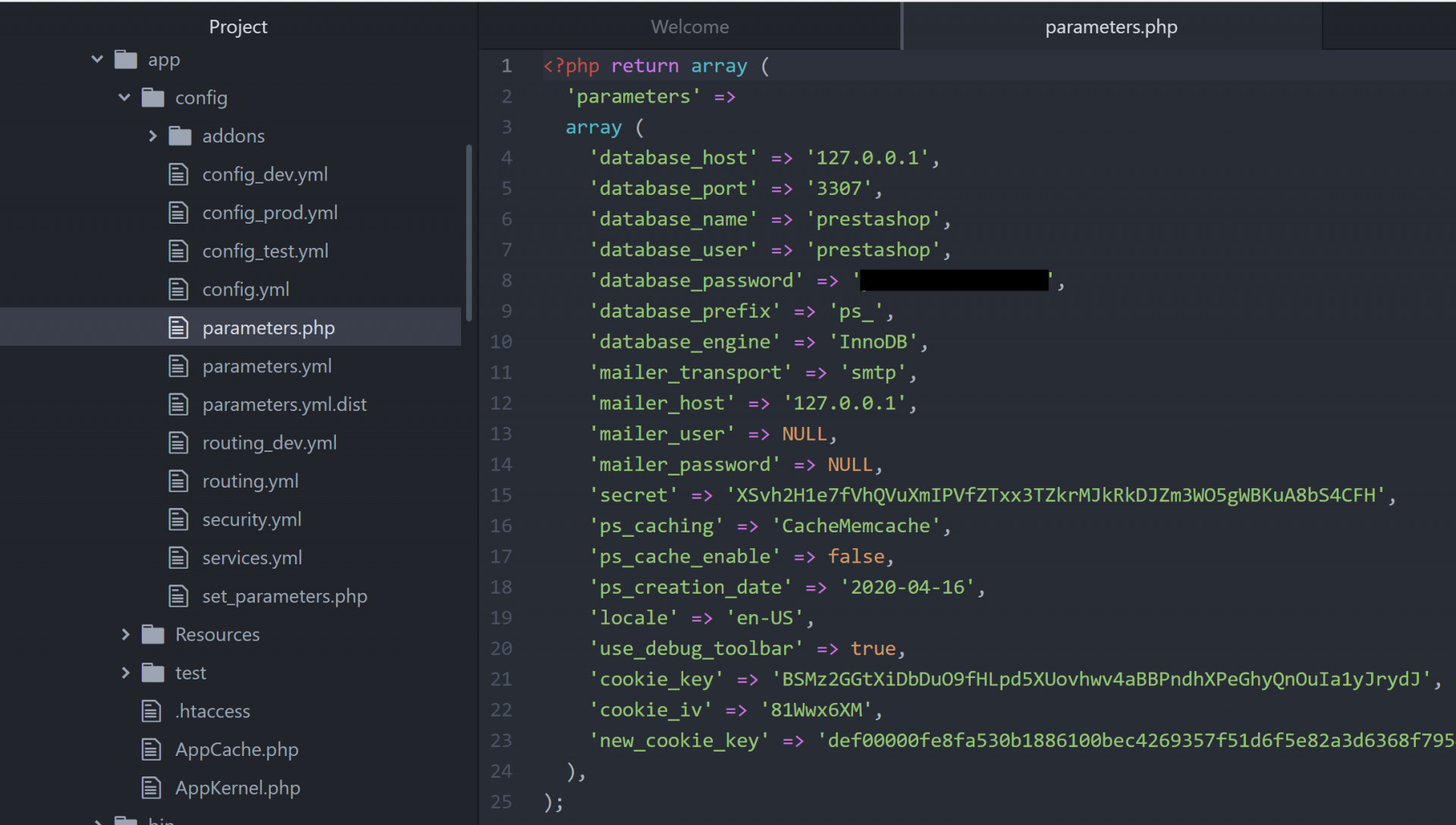Click the 'en-US' locale value
The image size is (1456, 825).
764,618
